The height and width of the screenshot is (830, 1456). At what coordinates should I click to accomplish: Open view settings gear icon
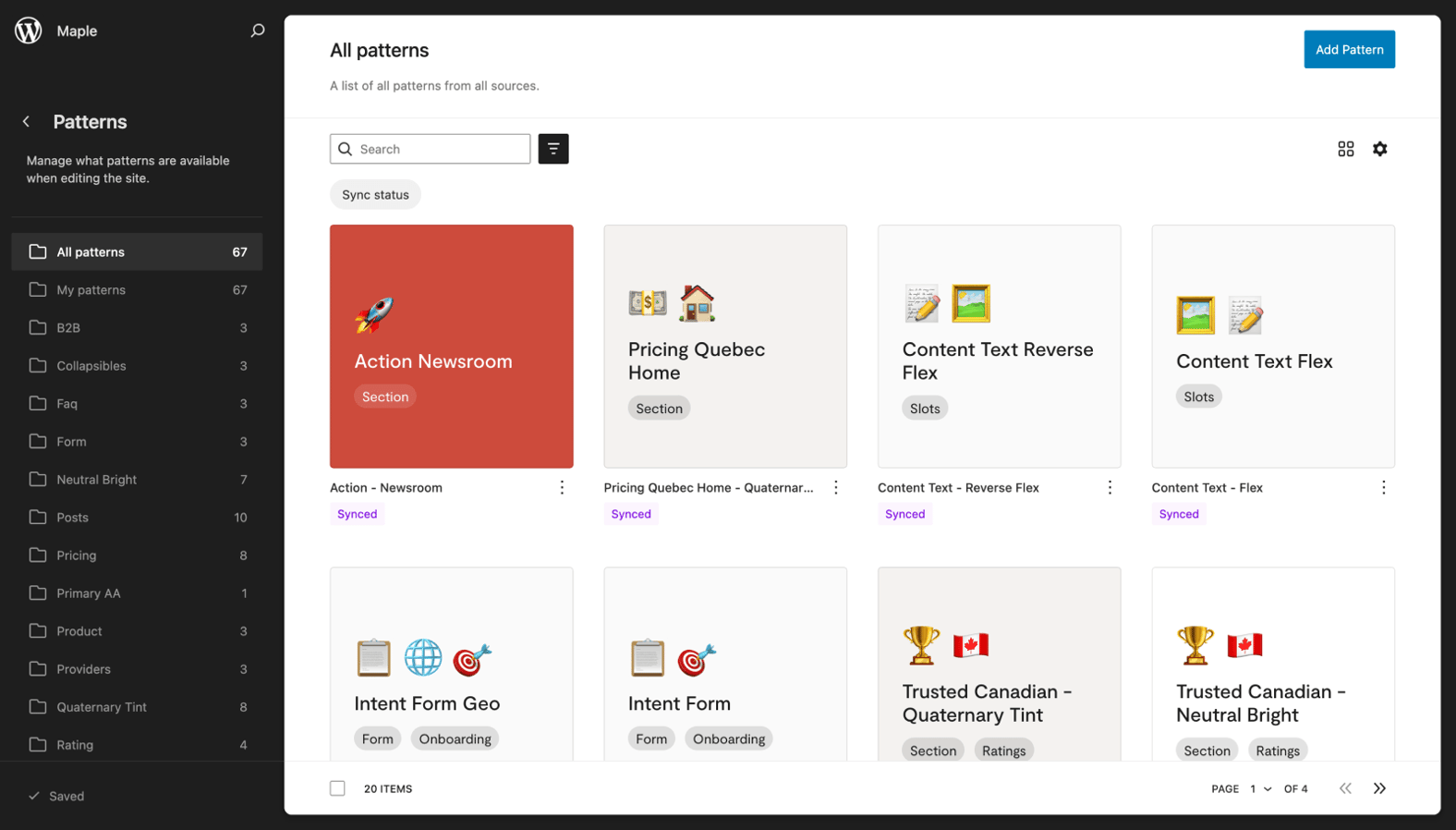point(1380,149)
